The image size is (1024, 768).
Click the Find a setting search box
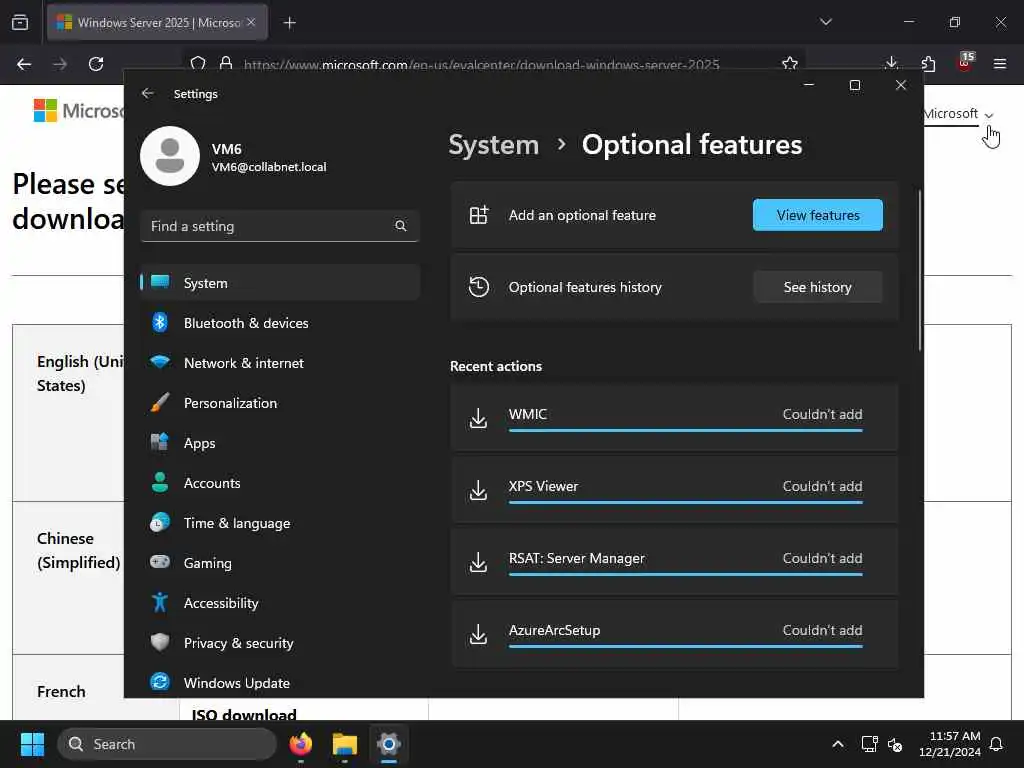[280, 226]
